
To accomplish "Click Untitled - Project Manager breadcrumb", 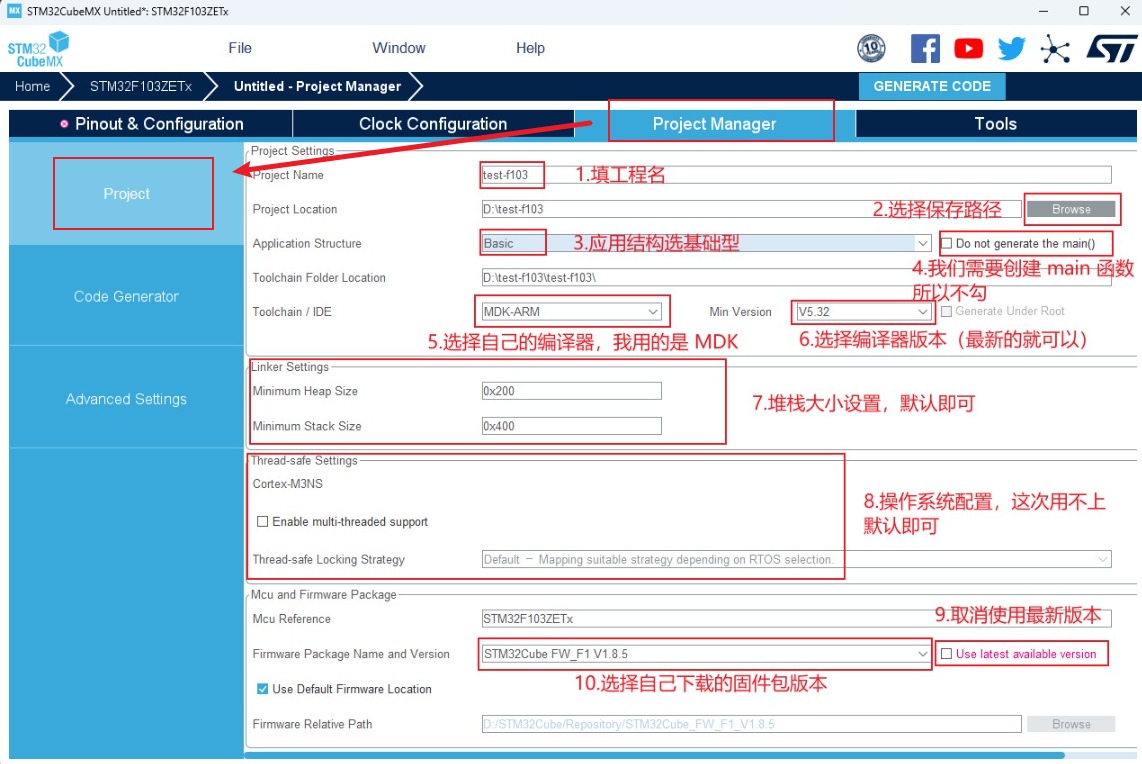I will click(x=318, y=86).
